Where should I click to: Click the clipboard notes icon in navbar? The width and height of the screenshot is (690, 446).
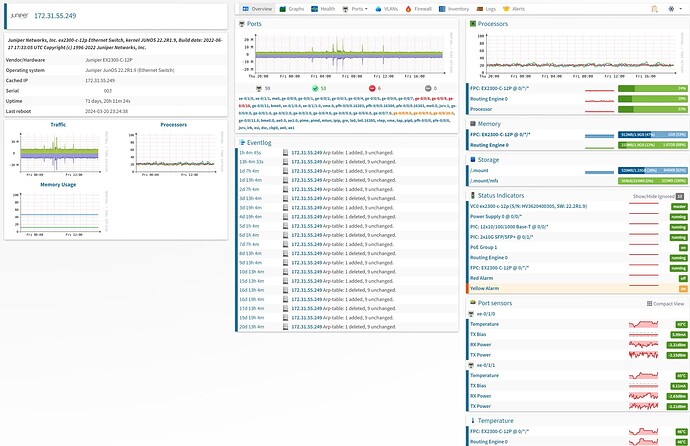pos(654,9)
